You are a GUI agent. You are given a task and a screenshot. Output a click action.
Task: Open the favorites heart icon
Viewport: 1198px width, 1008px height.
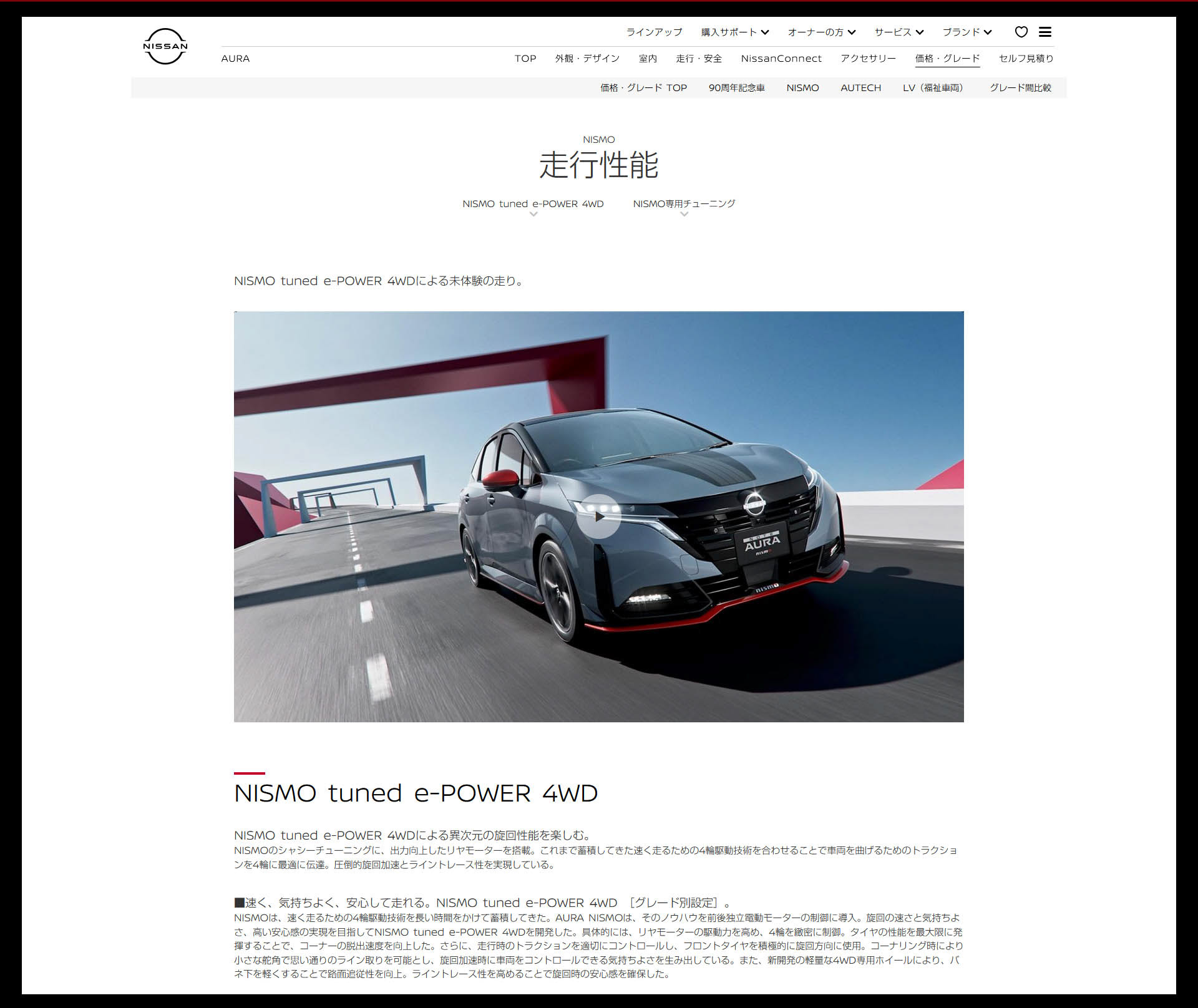1021,32
